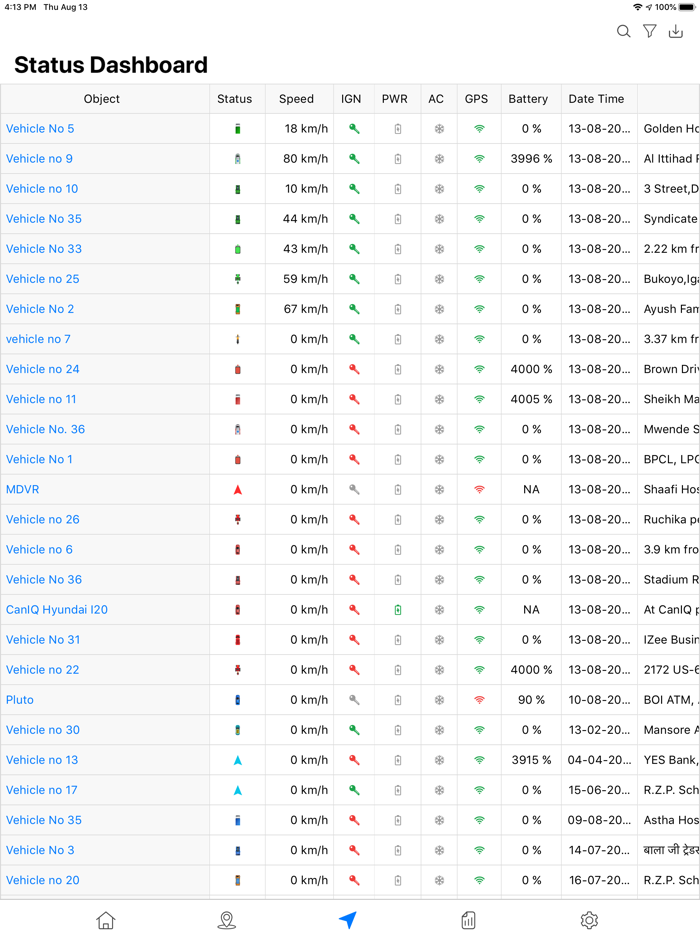Tap the download export icon
Viewport: 700px width, 934px height.
pyautogui.click(x=676, y=31)
